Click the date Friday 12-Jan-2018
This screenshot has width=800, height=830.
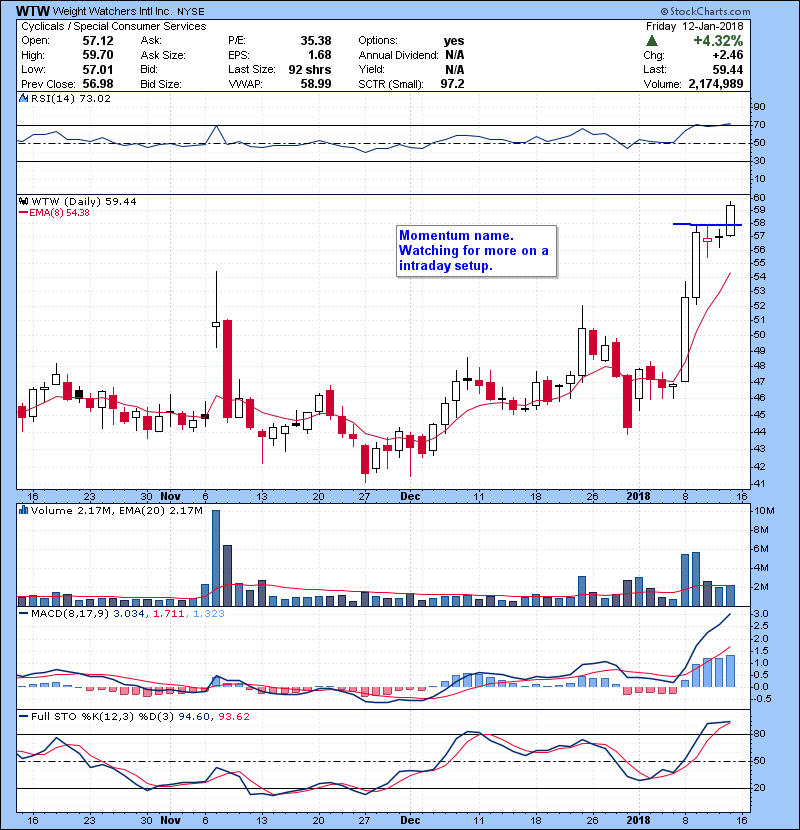point(695,26)
